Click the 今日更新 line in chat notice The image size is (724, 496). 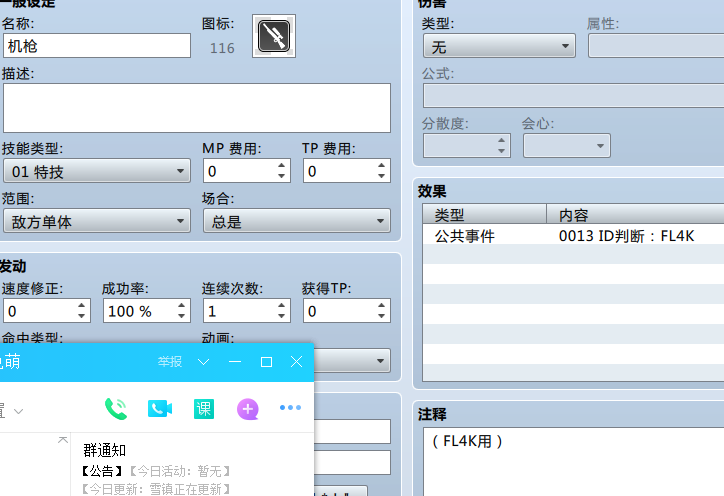pos(155,489)
